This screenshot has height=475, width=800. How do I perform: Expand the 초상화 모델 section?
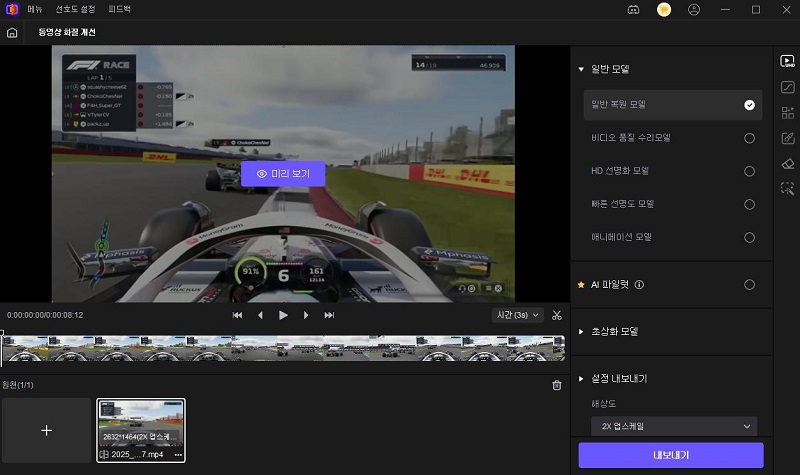point(581,332)
